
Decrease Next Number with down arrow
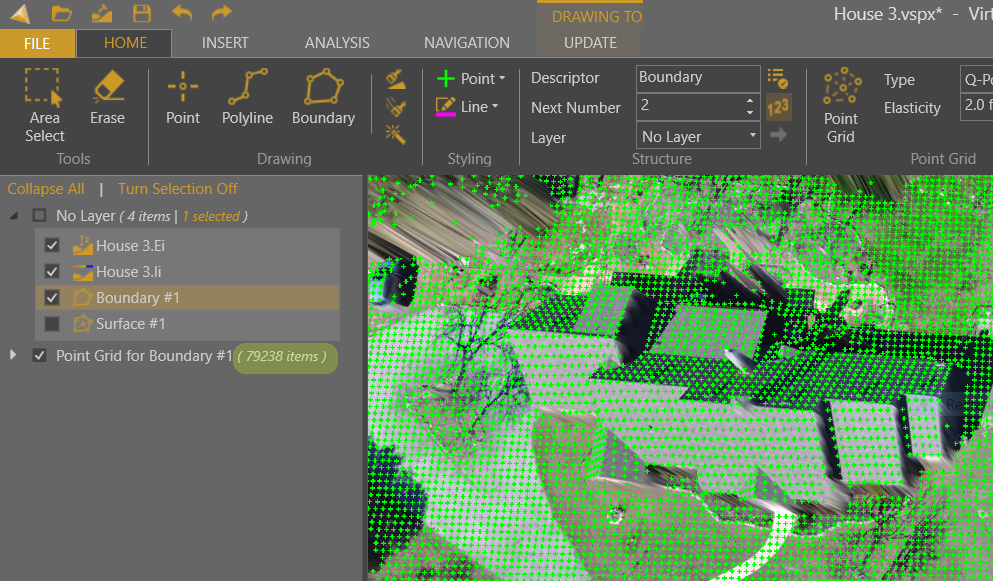(x=750, y=112)
